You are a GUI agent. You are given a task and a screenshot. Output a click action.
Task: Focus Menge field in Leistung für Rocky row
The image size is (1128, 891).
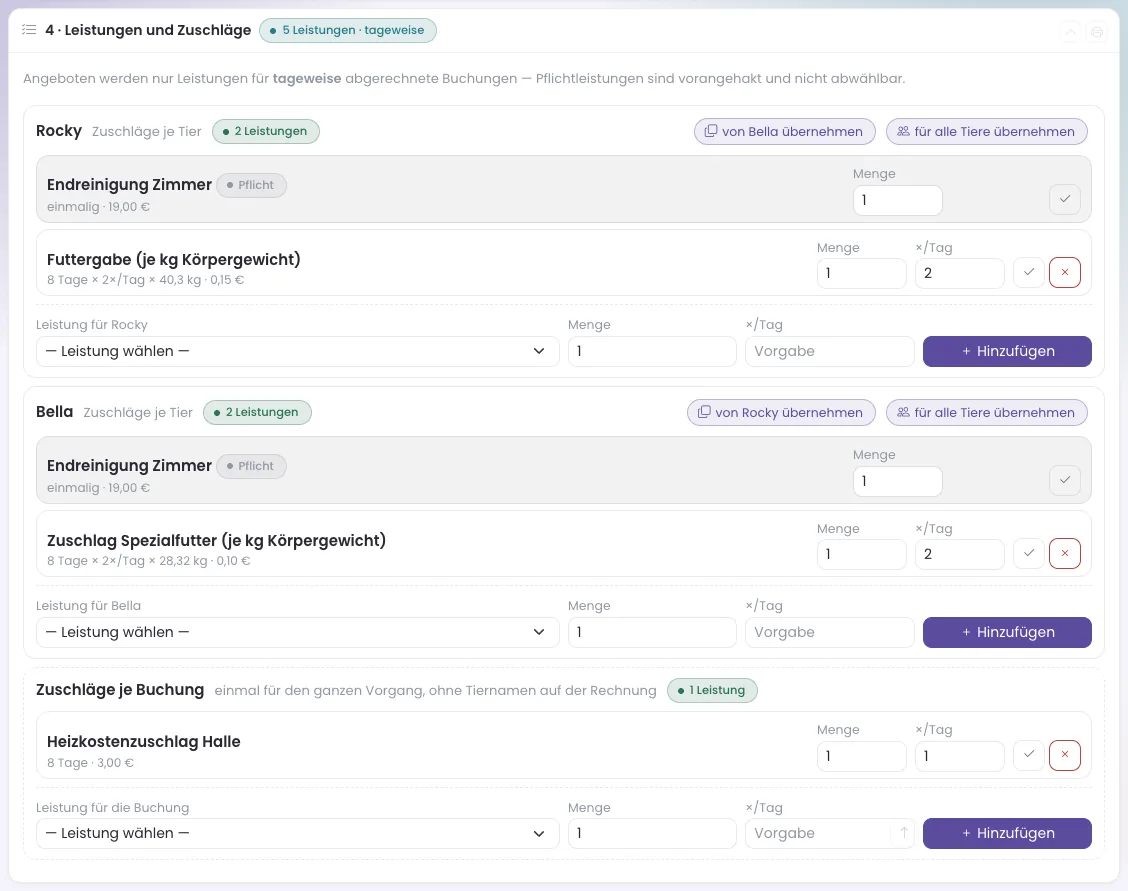click(x=652, y=351)
